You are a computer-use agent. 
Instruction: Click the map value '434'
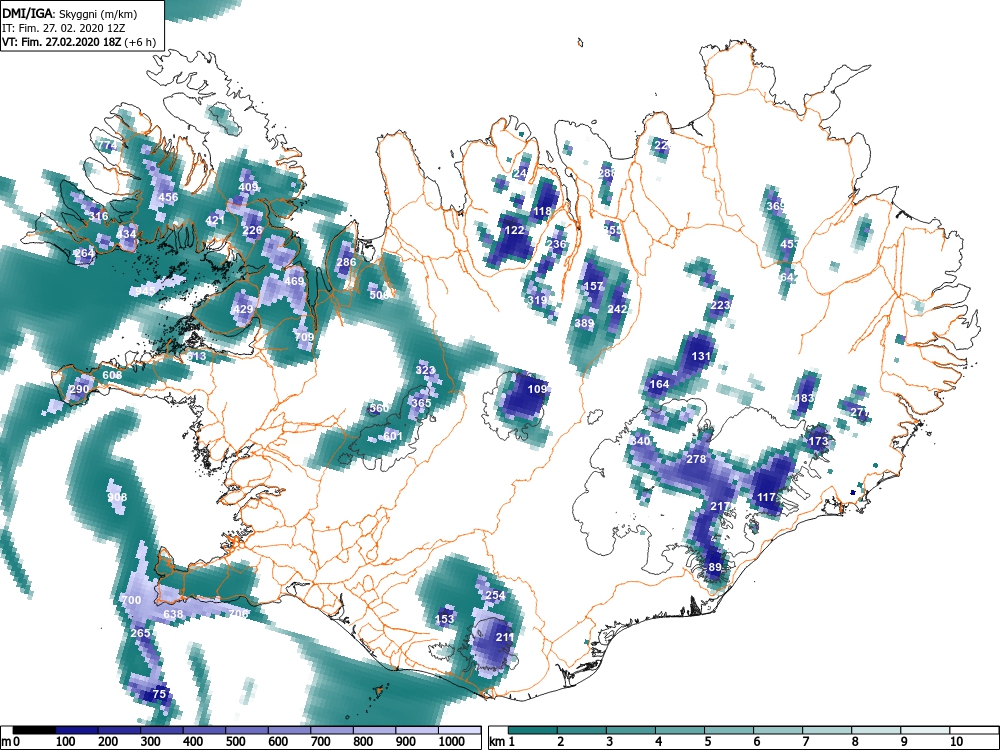click(126, 234)
